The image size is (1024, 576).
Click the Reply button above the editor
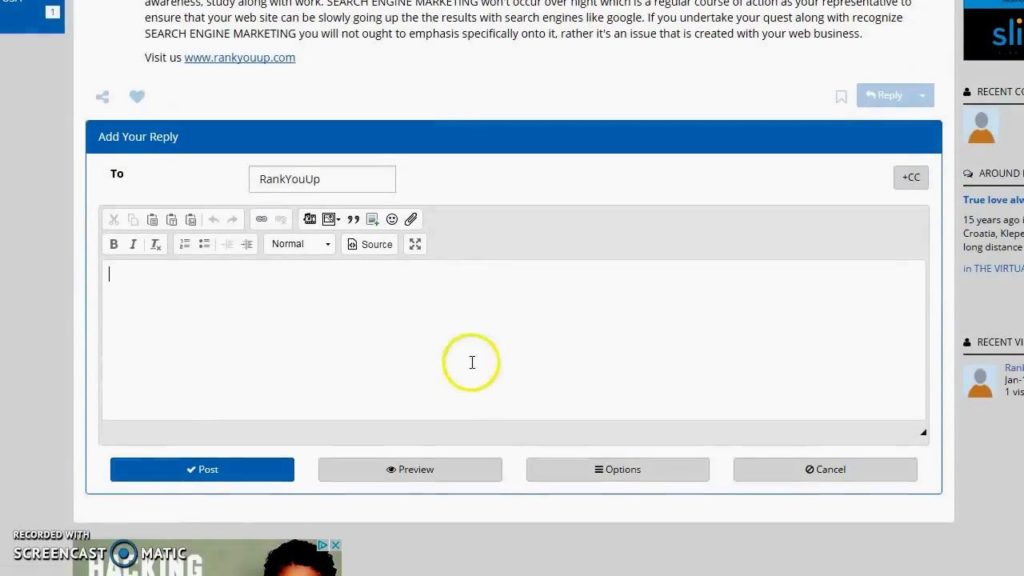(884, 95)
